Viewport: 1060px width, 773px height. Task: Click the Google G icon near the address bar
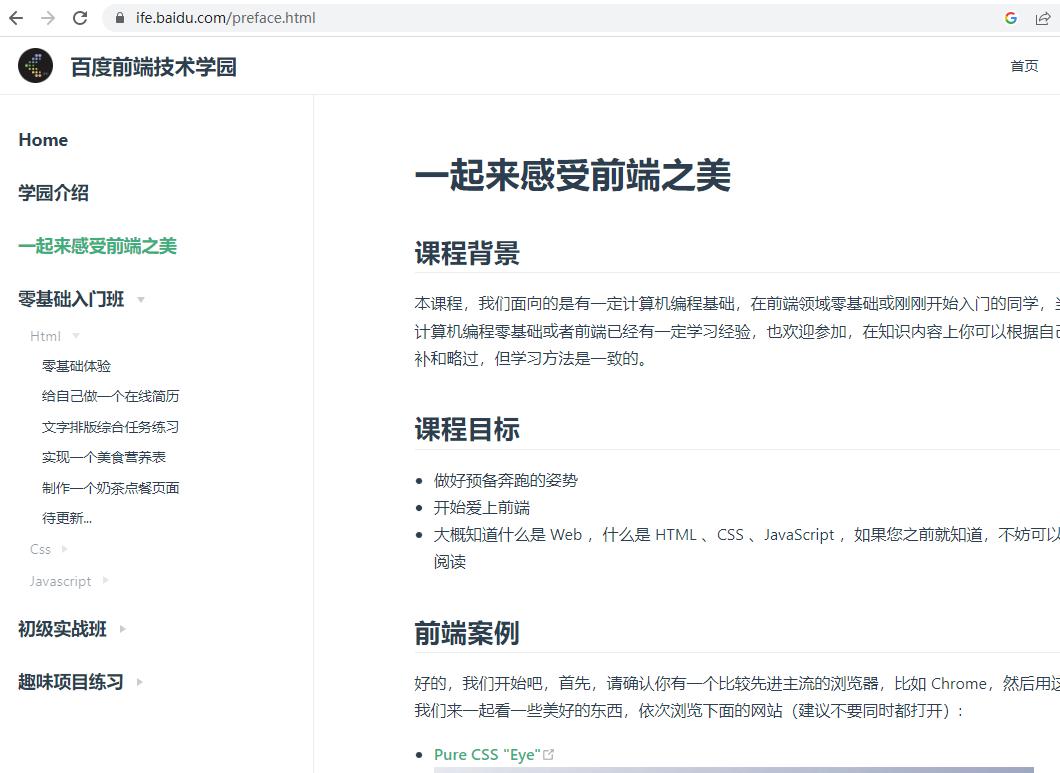pyautogui.click(x=1009, y=17)
